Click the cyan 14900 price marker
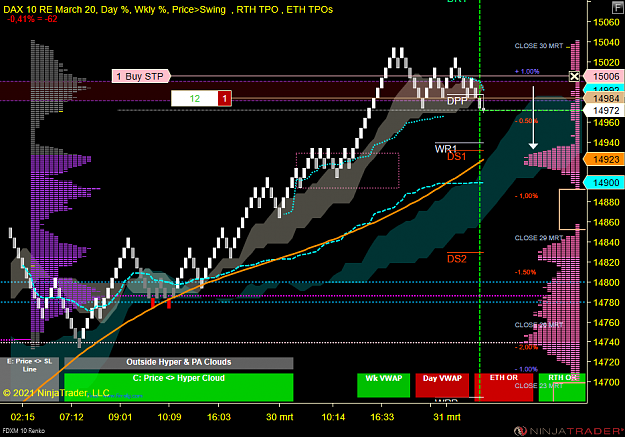 tap(604, 183)
